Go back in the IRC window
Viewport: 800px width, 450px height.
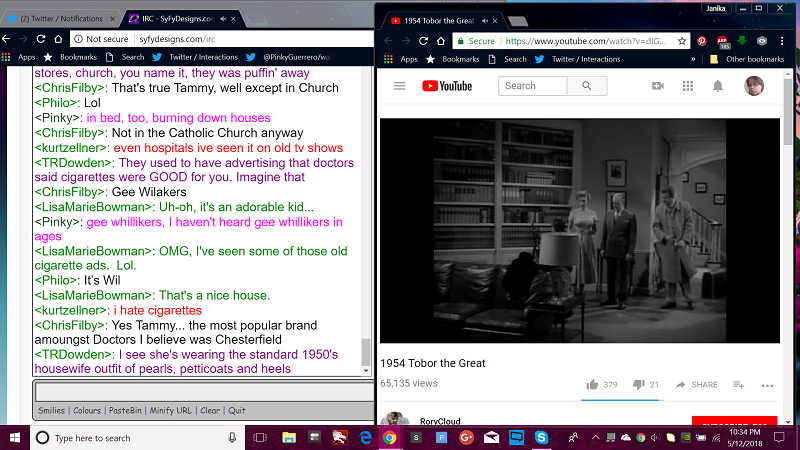(6, 39)
